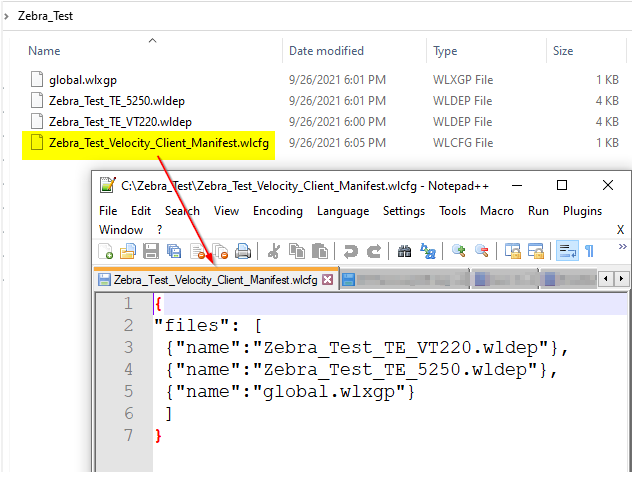Expand the toolbar overflow chevron
Screen dimensions: 632x478
622,246
